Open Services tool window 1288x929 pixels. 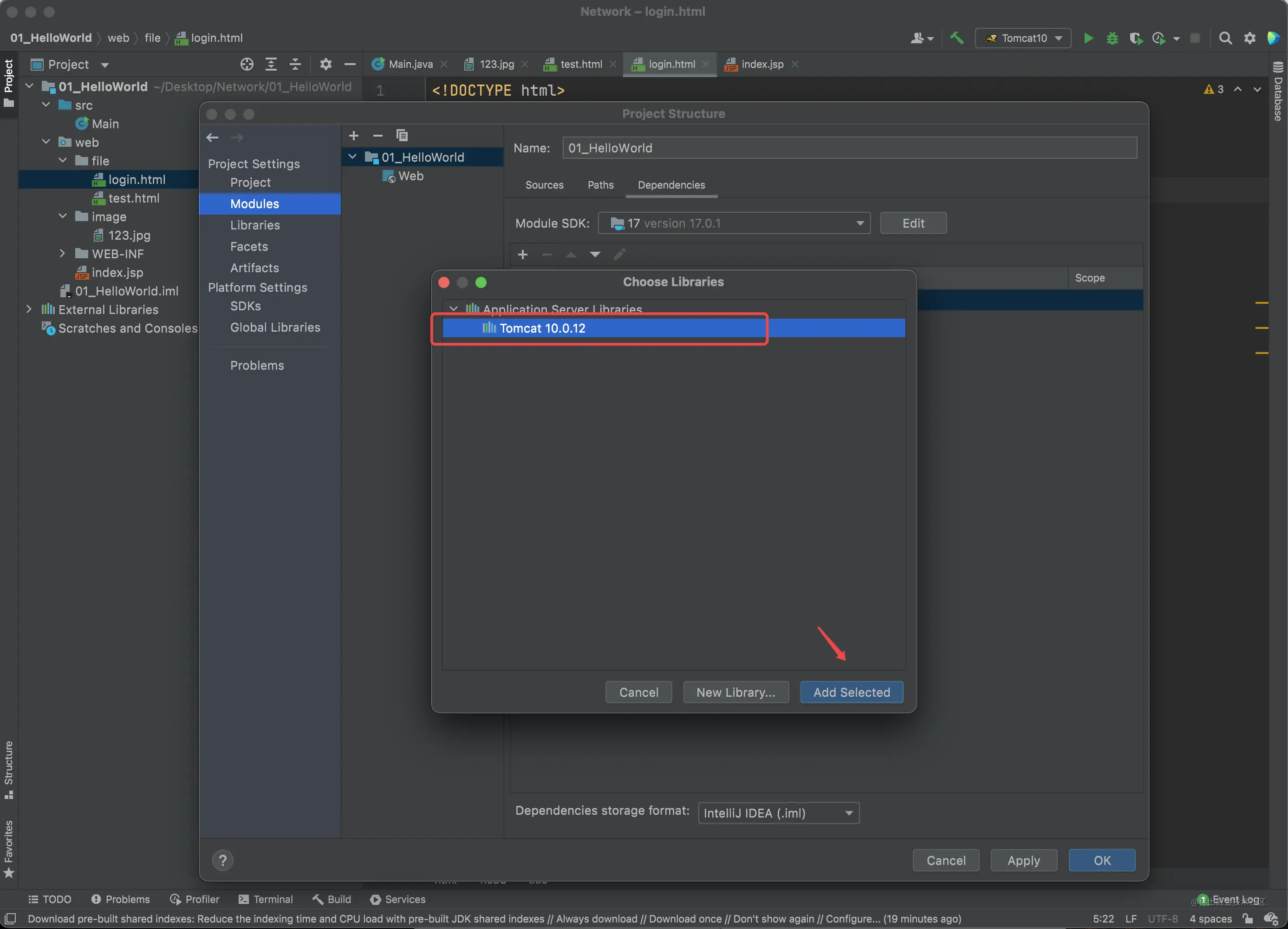[x=397, y=899]
